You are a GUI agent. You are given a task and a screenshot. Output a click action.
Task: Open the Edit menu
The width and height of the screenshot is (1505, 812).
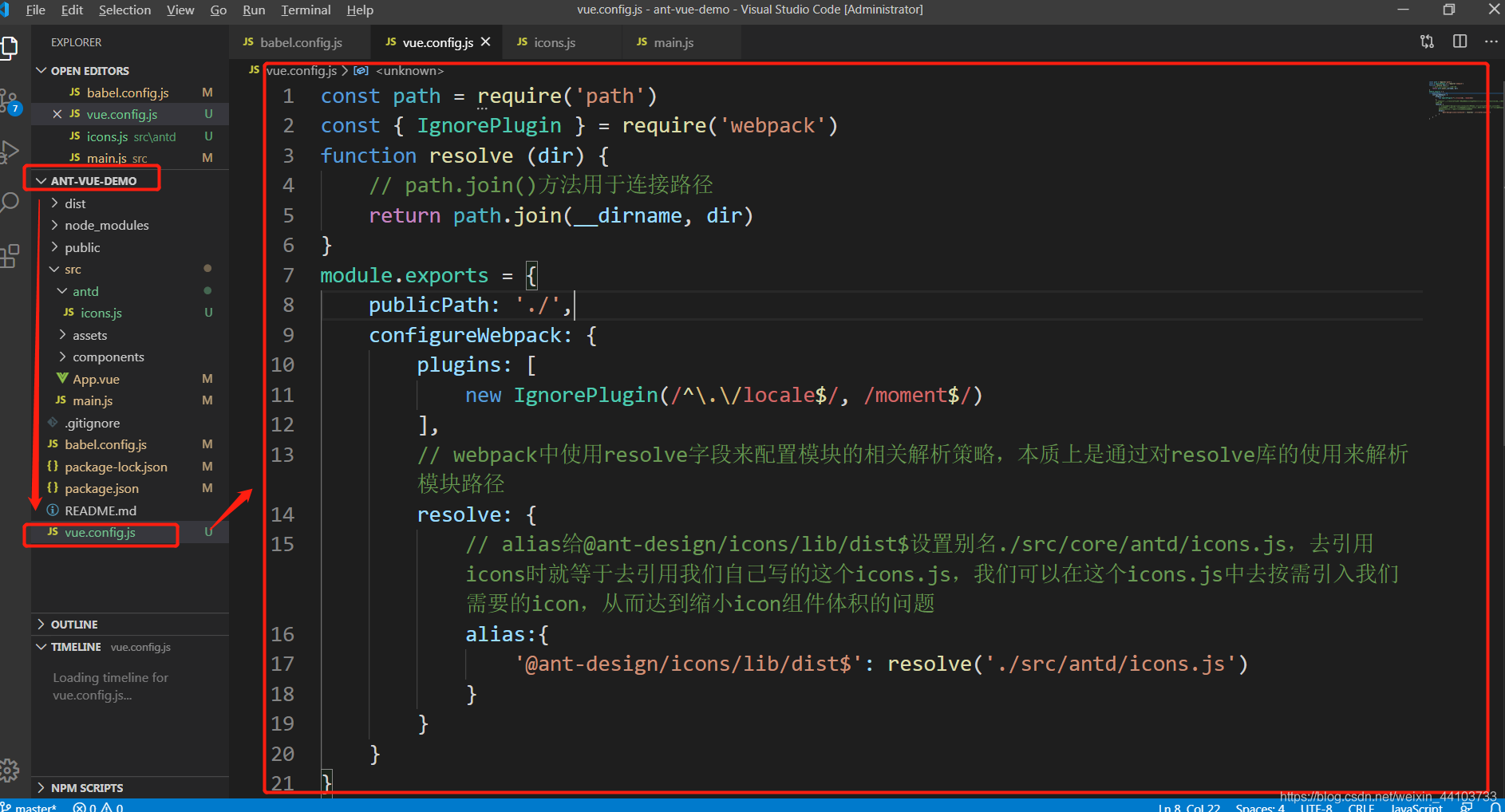72,10
